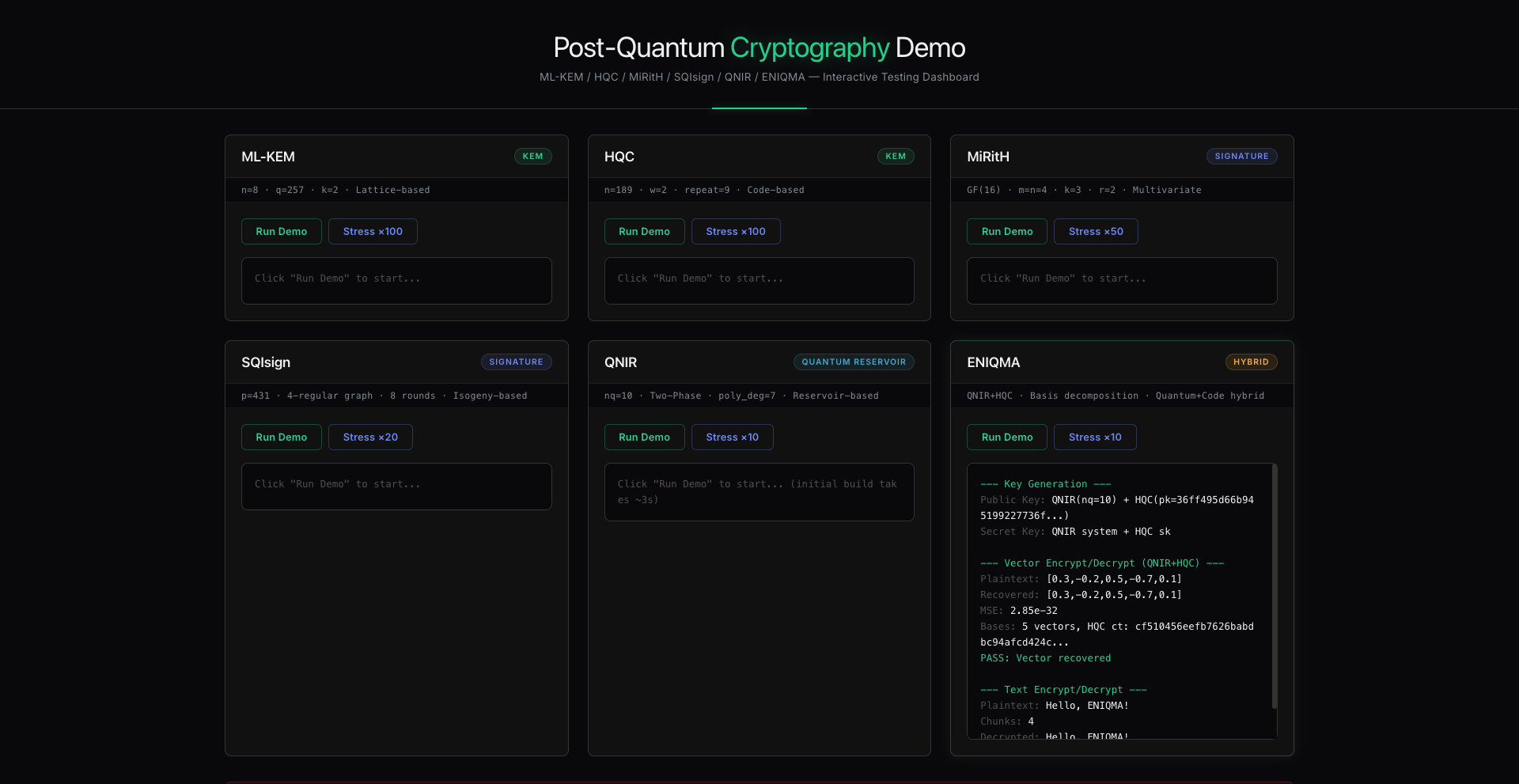Launch HQC Stress ×100 test

(735, 232)
